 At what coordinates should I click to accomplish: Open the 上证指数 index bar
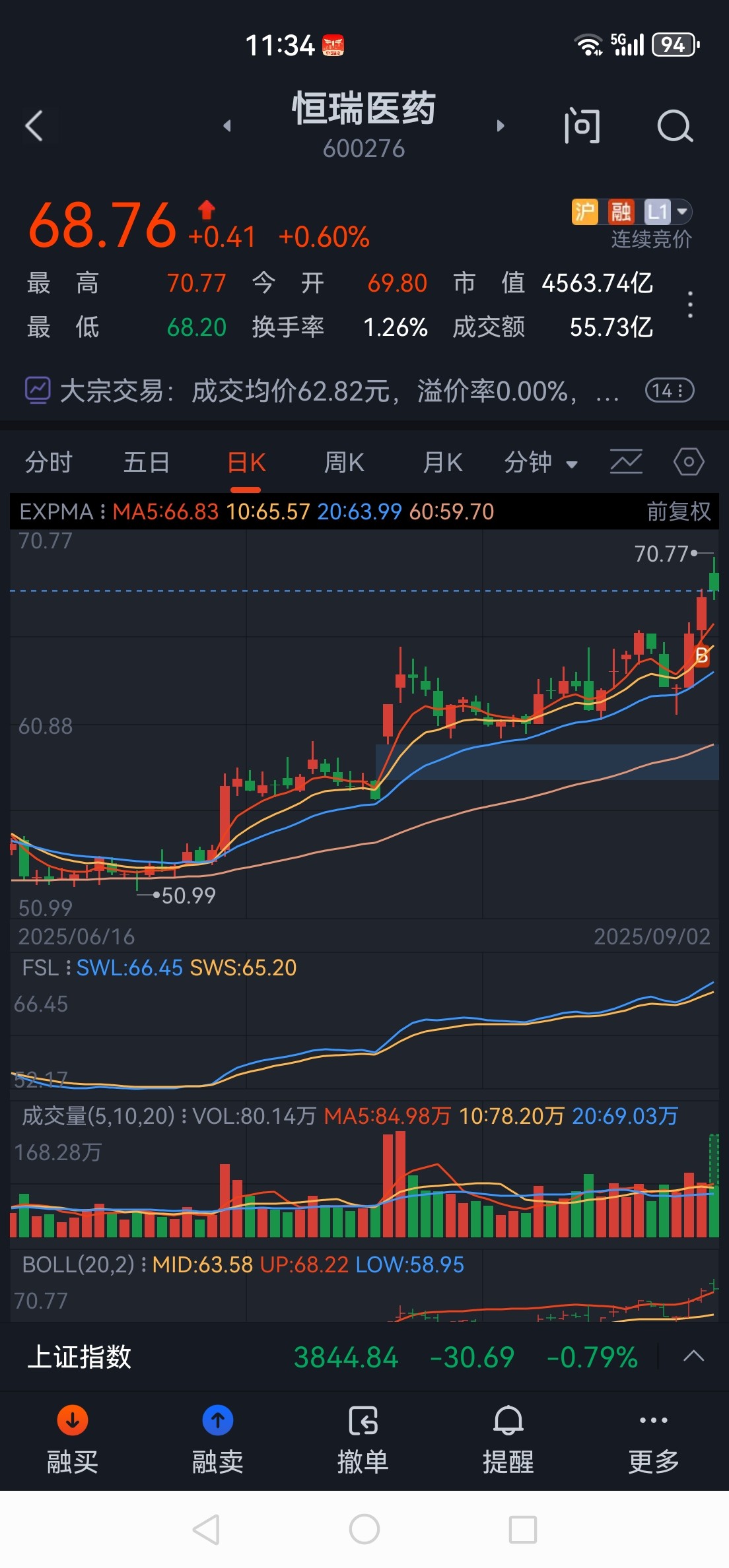coord(364,1357)
